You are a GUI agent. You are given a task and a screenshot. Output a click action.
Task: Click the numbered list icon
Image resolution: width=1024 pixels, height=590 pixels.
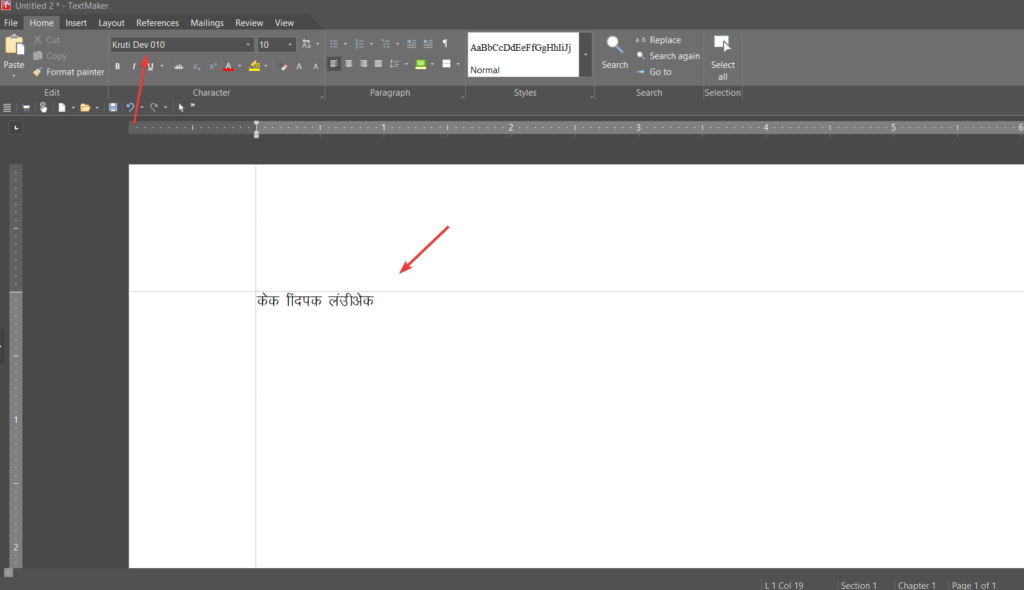pyautogui.click(x=359, y=44)
